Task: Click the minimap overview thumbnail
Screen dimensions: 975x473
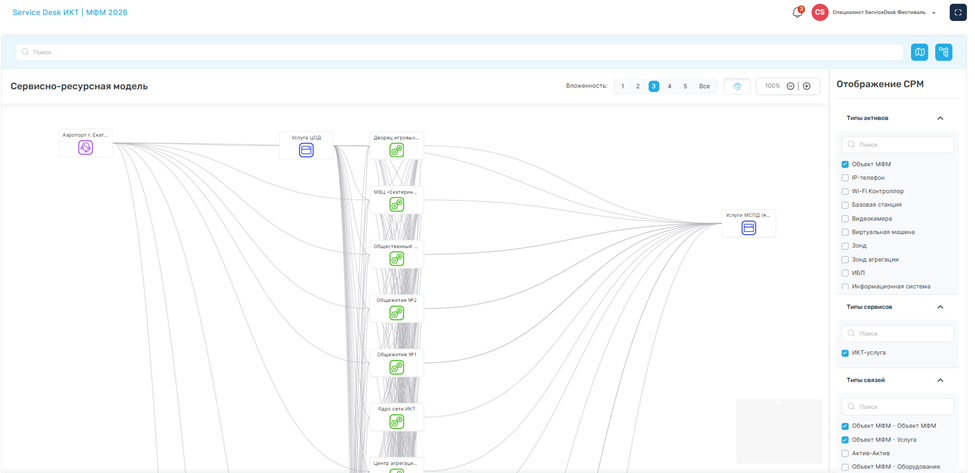Action: pyautogui.click(x=779, y=431)
